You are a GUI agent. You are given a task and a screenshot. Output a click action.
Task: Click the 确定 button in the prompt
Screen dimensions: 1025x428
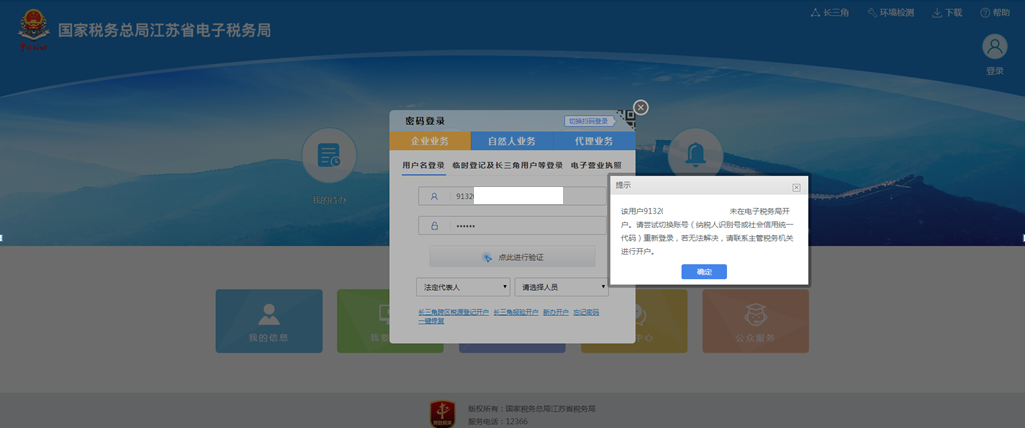pos(703,272)
